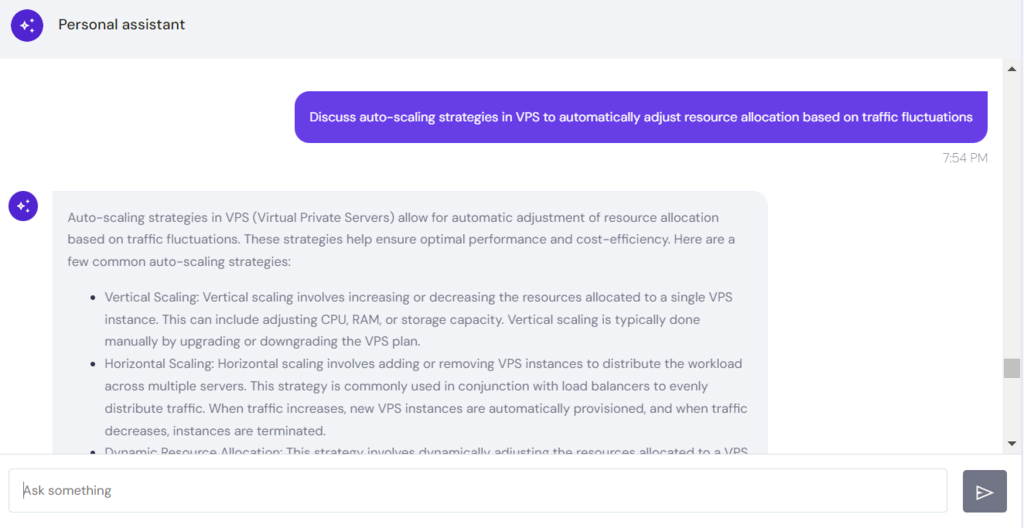Click the reply's opening paragraph on auto-scaling strategies
The image size is (1024, 528).
click(x=400, y=239)
